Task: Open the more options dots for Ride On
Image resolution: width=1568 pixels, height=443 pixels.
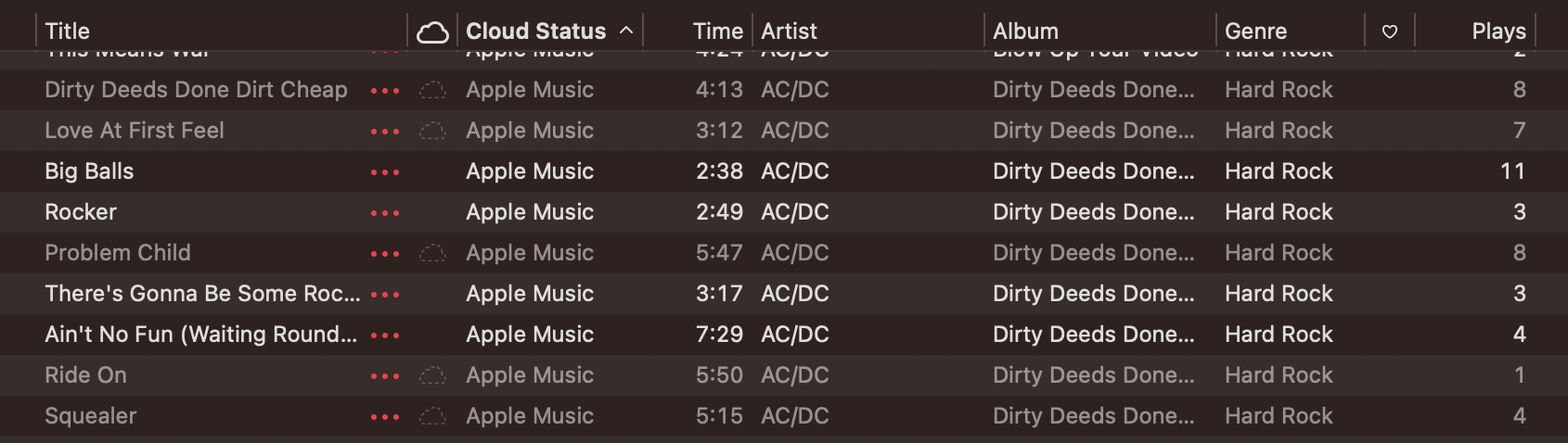Action: click(384, 376)
